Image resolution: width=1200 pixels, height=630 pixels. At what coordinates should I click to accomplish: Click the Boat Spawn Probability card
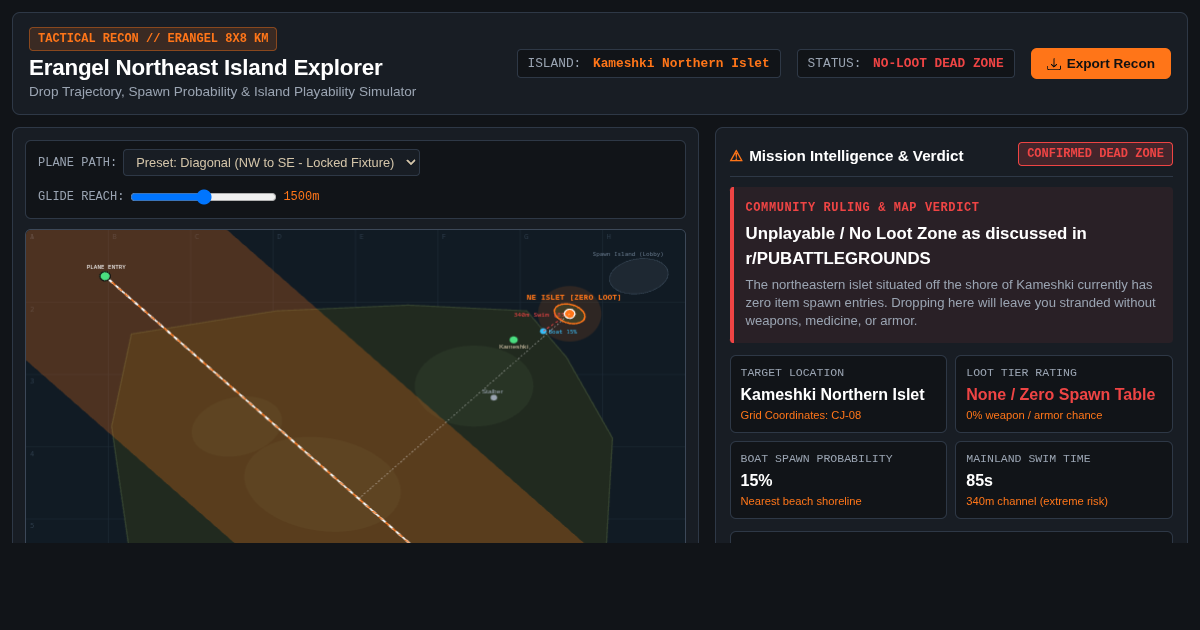click(x=838, y=480)
